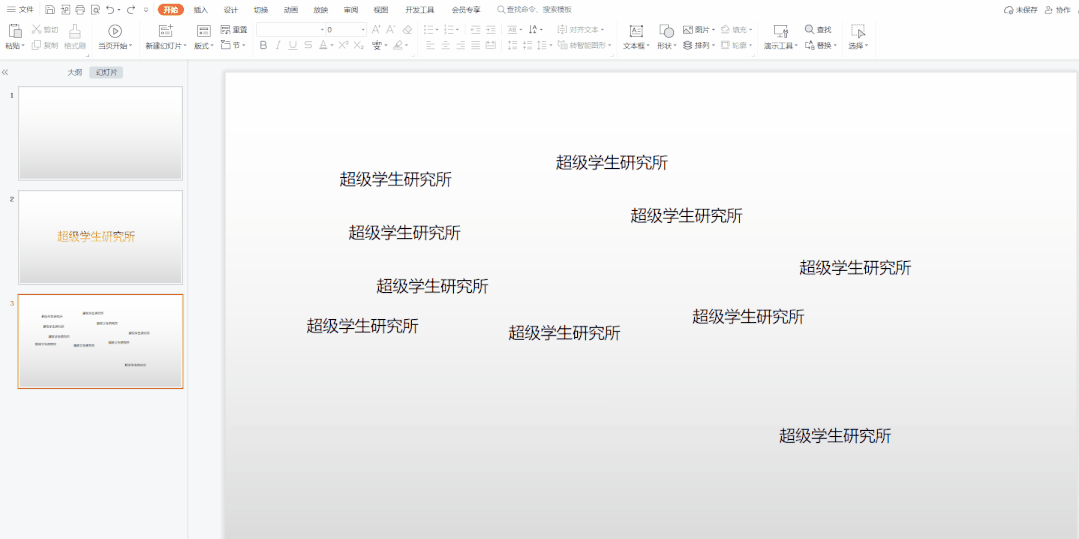Image resolution: width=1079 pixels, height=539 pixels.
Task: Expand the Replace (替换) dropdown
Action: [821, 45]
